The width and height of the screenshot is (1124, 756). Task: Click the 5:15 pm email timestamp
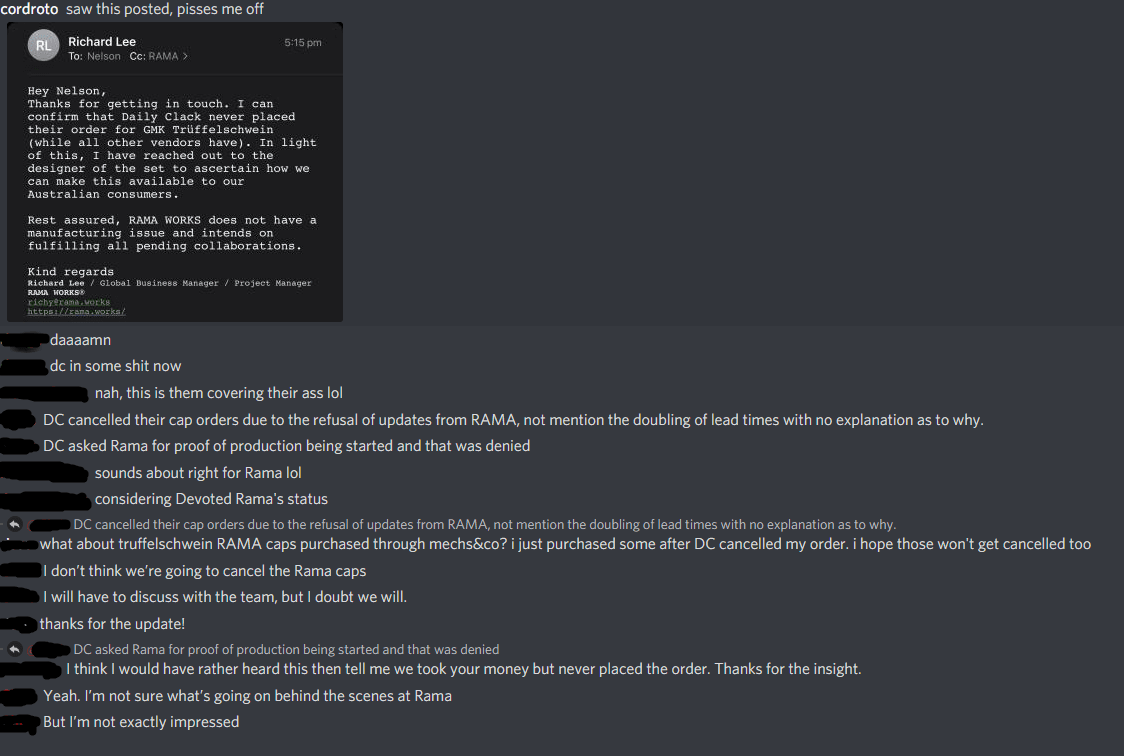303,43
